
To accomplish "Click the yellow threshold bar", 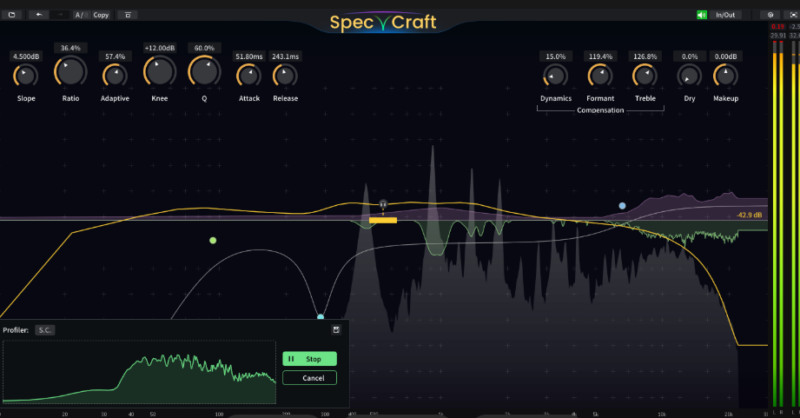I will pos(383,220).
